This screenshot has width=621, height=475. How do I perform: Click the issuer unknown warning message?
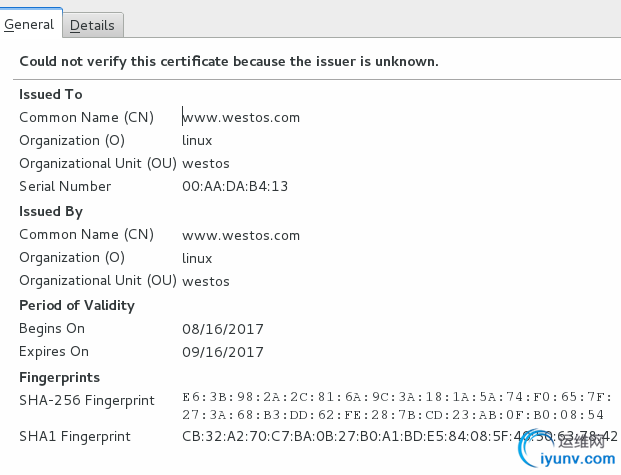pyautogui.click(x=229, y=61)
